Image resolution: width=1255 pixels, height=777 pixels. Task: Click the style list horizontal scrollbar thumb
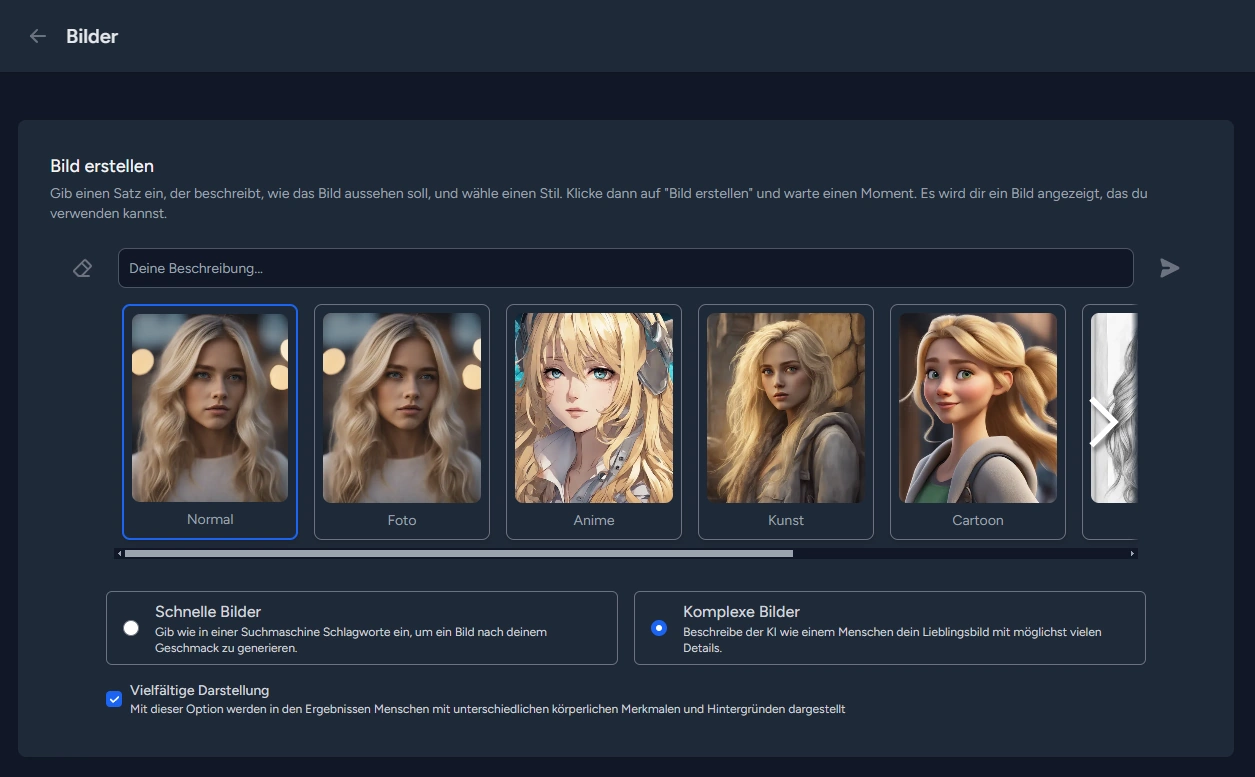[458, 553]
